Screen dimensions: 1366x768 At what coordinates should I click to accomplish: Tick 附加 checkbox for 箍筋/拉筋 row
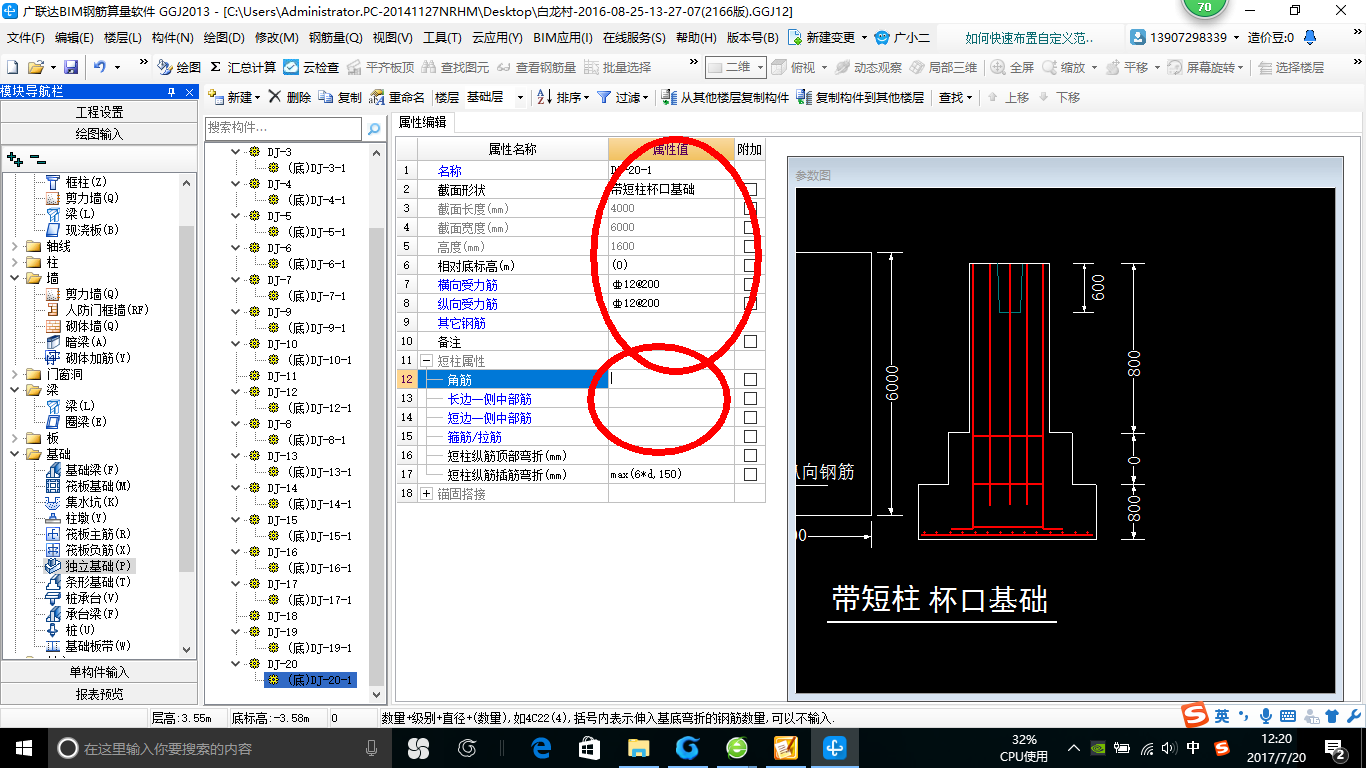(750, 437)
